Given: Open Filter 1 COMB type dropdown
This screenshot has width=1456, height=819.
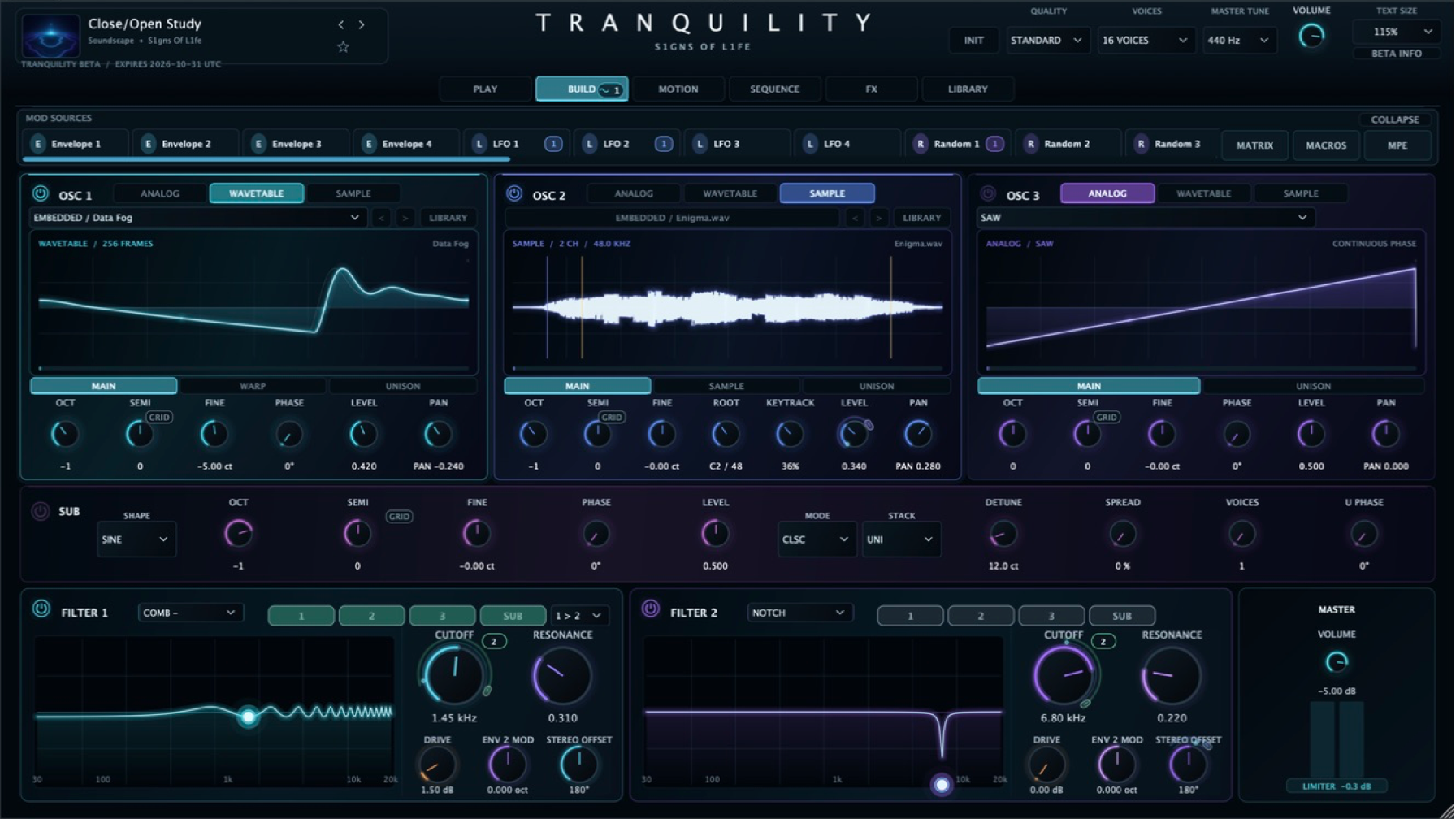Looking at the screenshot, I should [189, 613].
